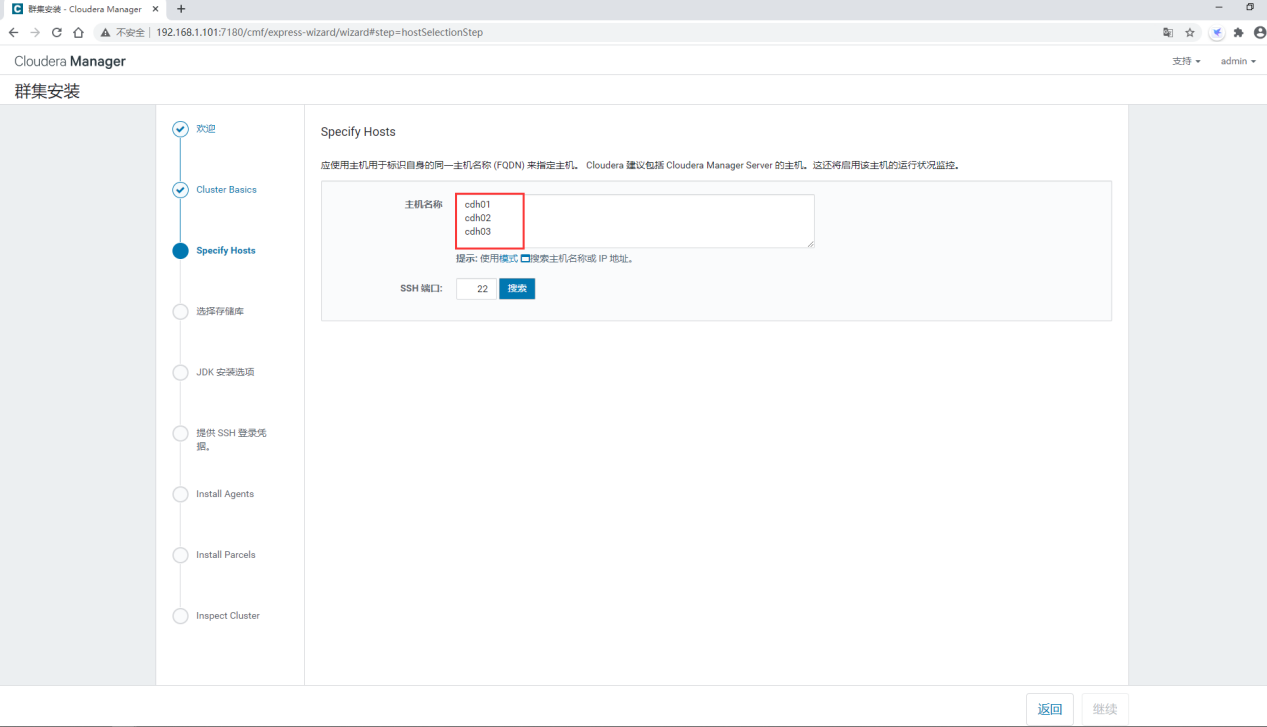Click the Specify Hosts active step dot
Viewport: 1267px width, 727px height.
point(180,251)
